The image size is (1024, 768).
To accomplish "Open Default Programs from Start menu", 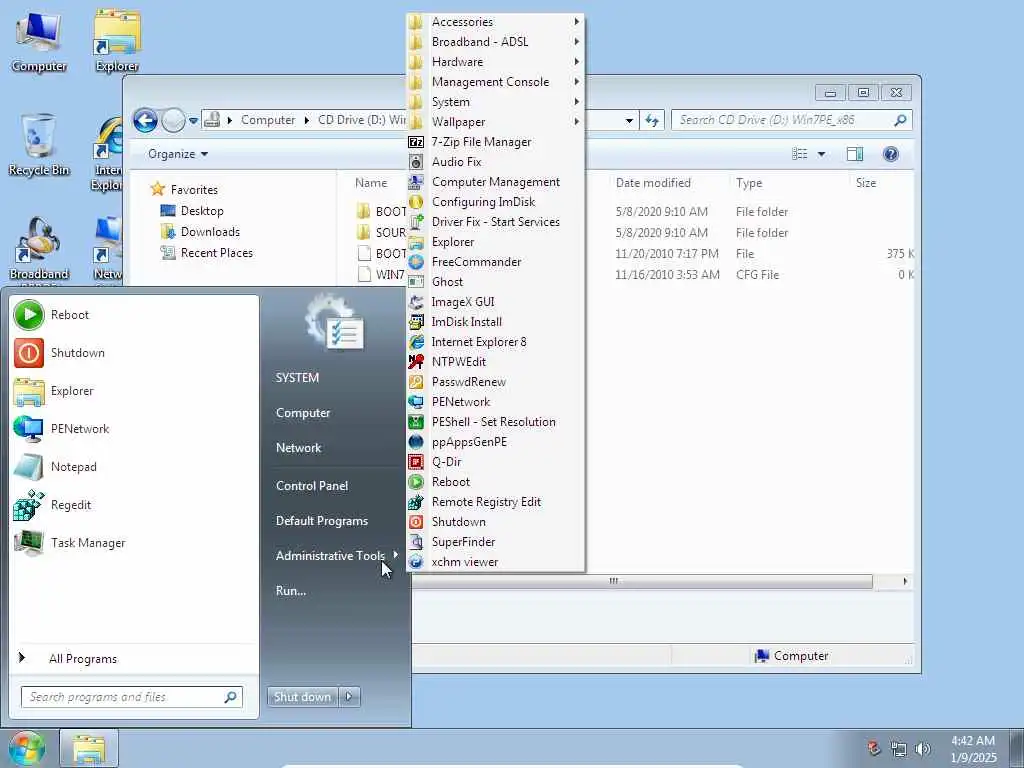I will pyautogui.click(x=322, y=521).
